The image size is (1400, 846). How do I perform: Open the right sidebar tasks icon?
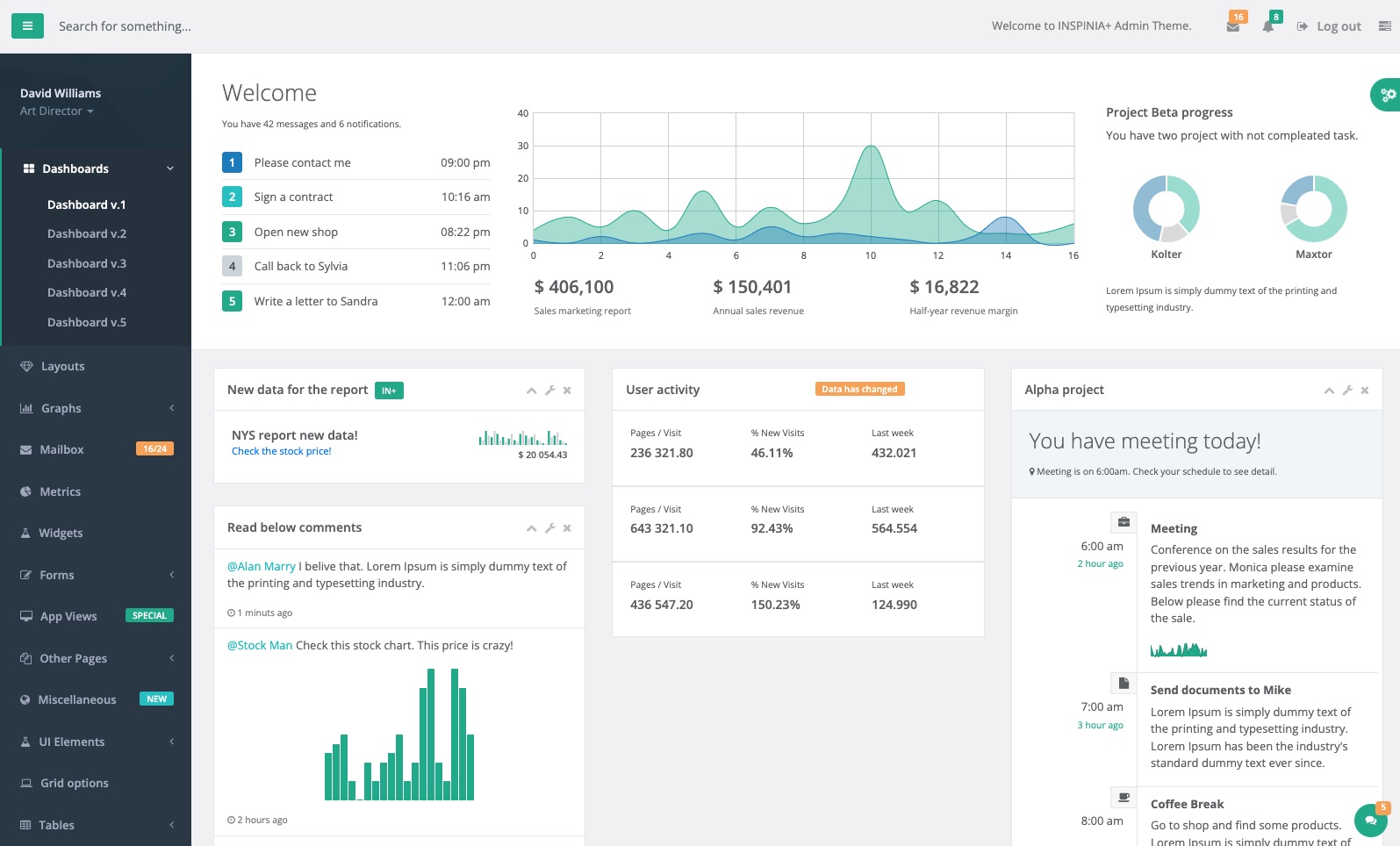pyautogui.click(x=1384, y=26)
